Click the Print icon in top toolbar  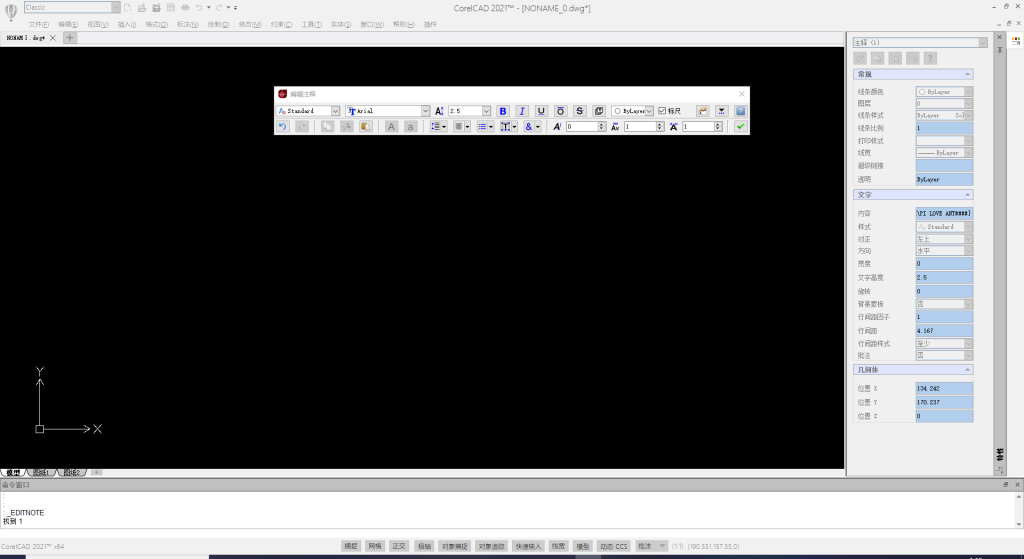coord(185,7)
